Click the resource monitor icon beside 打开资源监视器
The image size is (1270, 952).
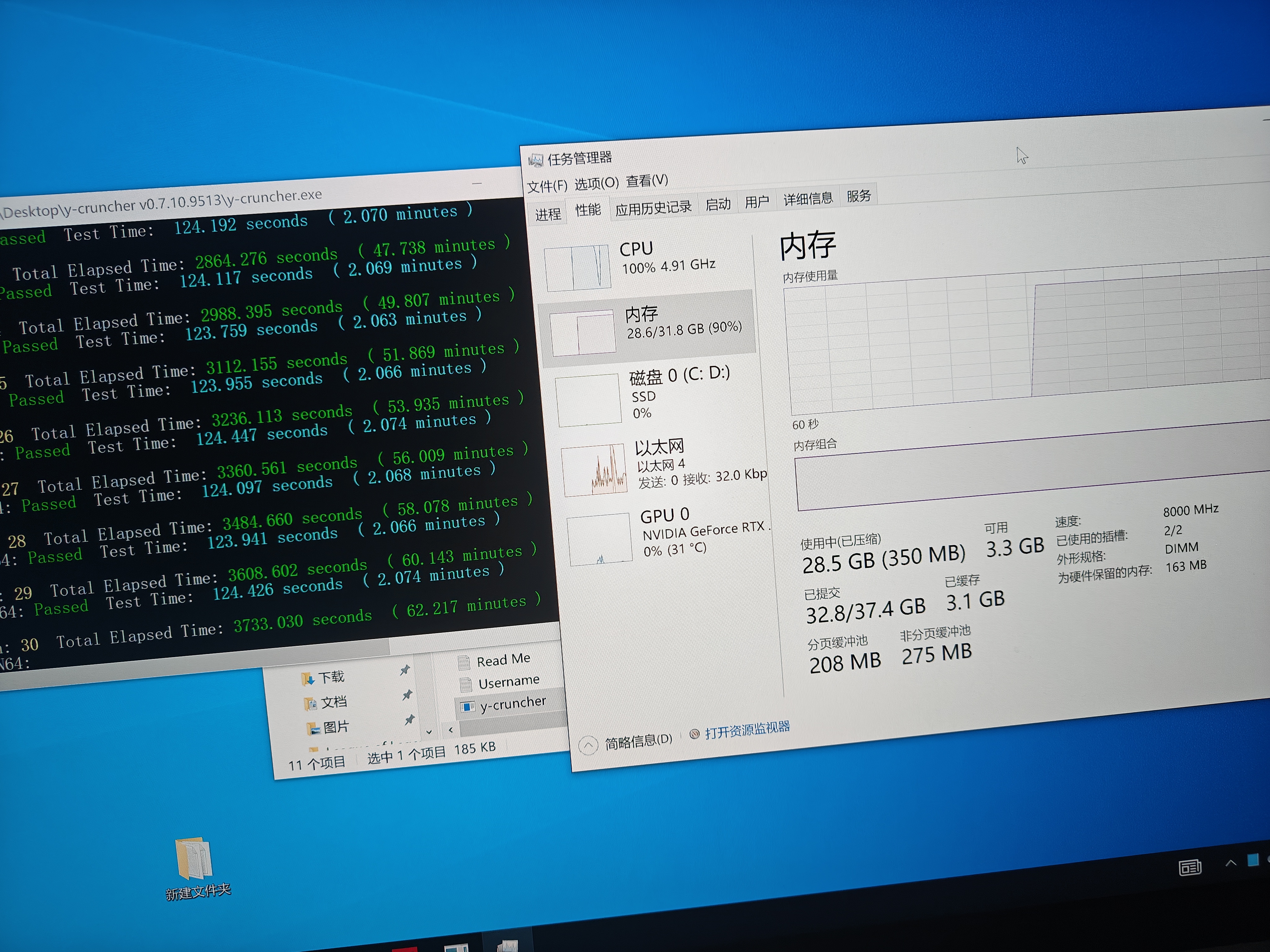694,733
